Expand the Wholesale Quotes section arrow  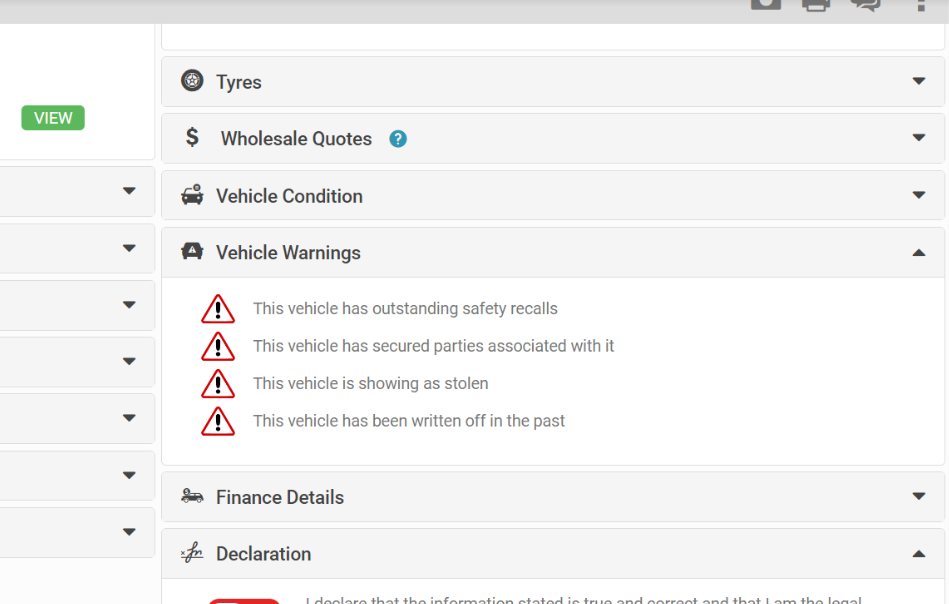pos(919,138)
